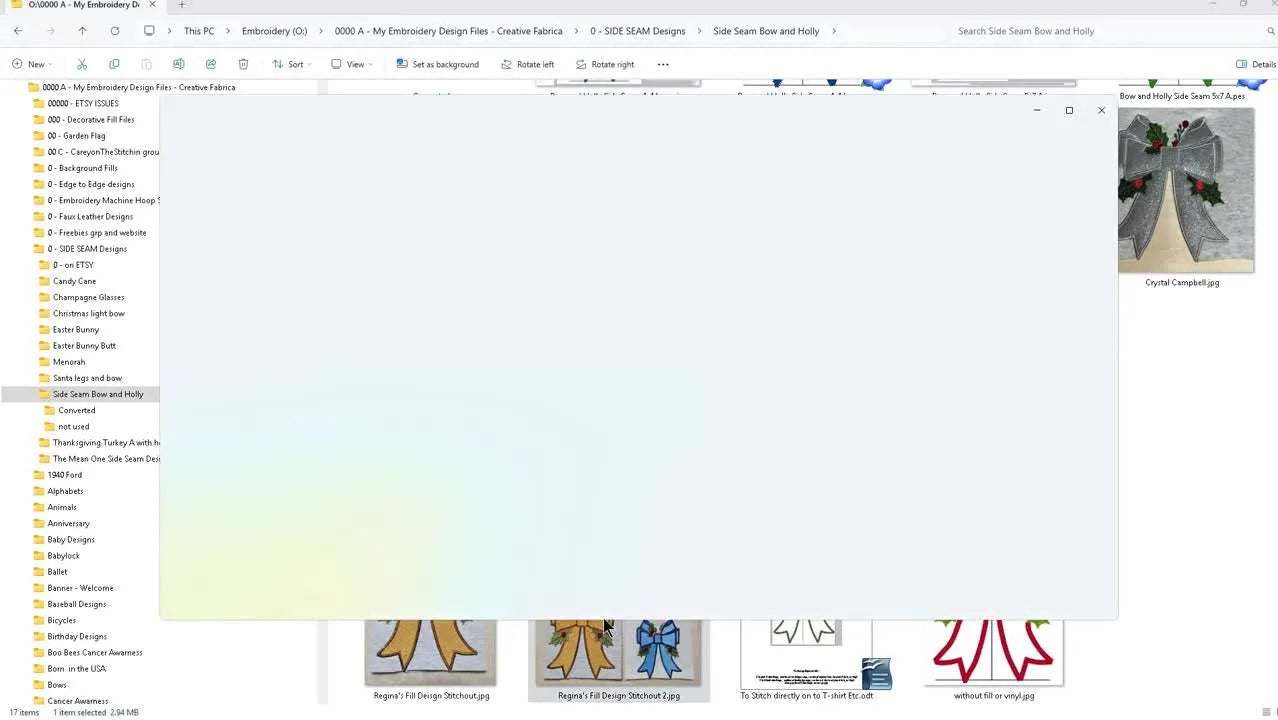
Task: Open a new File Explorer tab
Action: (x=181, y=5)
